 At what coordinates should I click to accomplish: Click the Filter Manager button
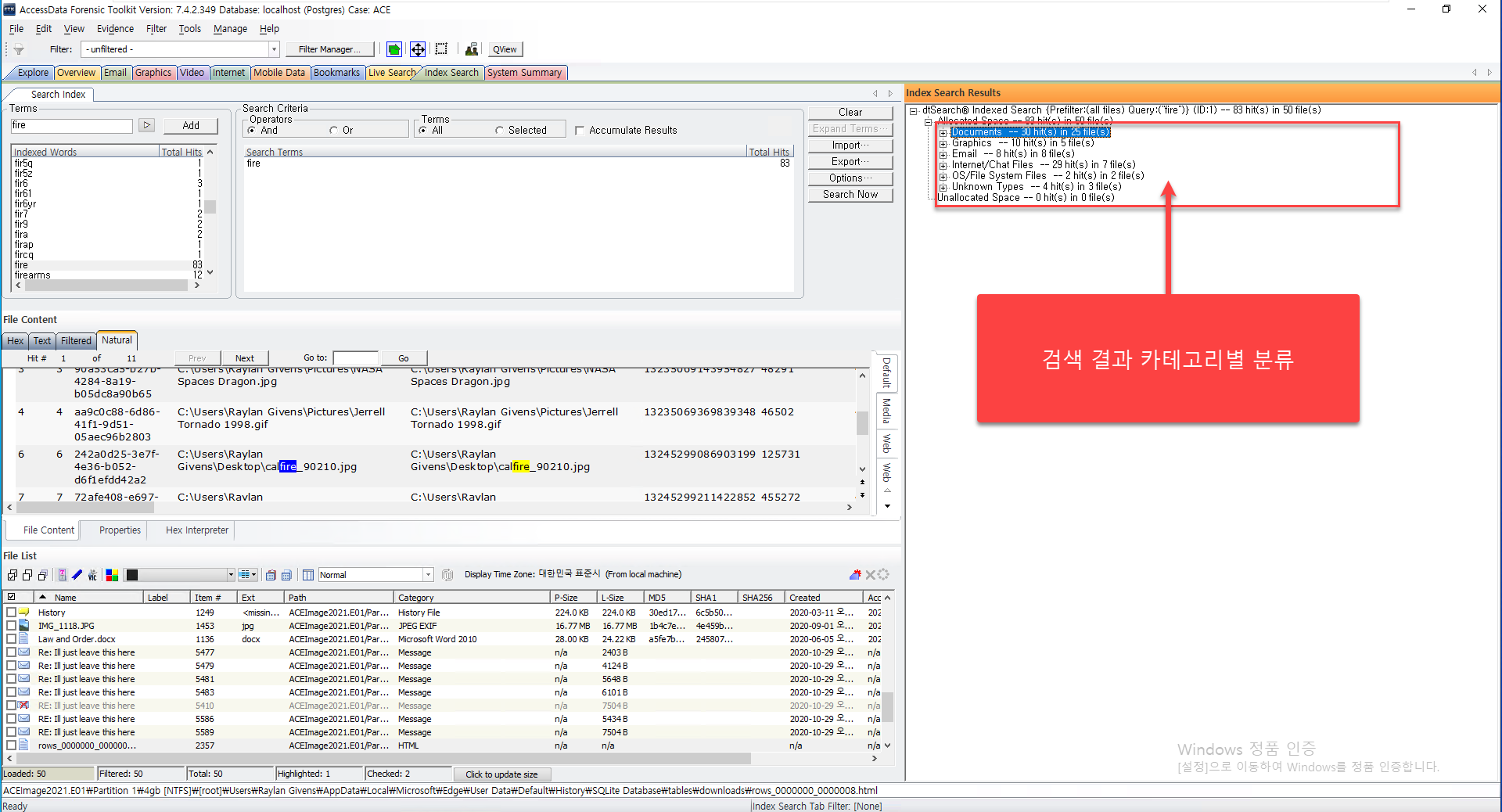(x=329, y=49)
